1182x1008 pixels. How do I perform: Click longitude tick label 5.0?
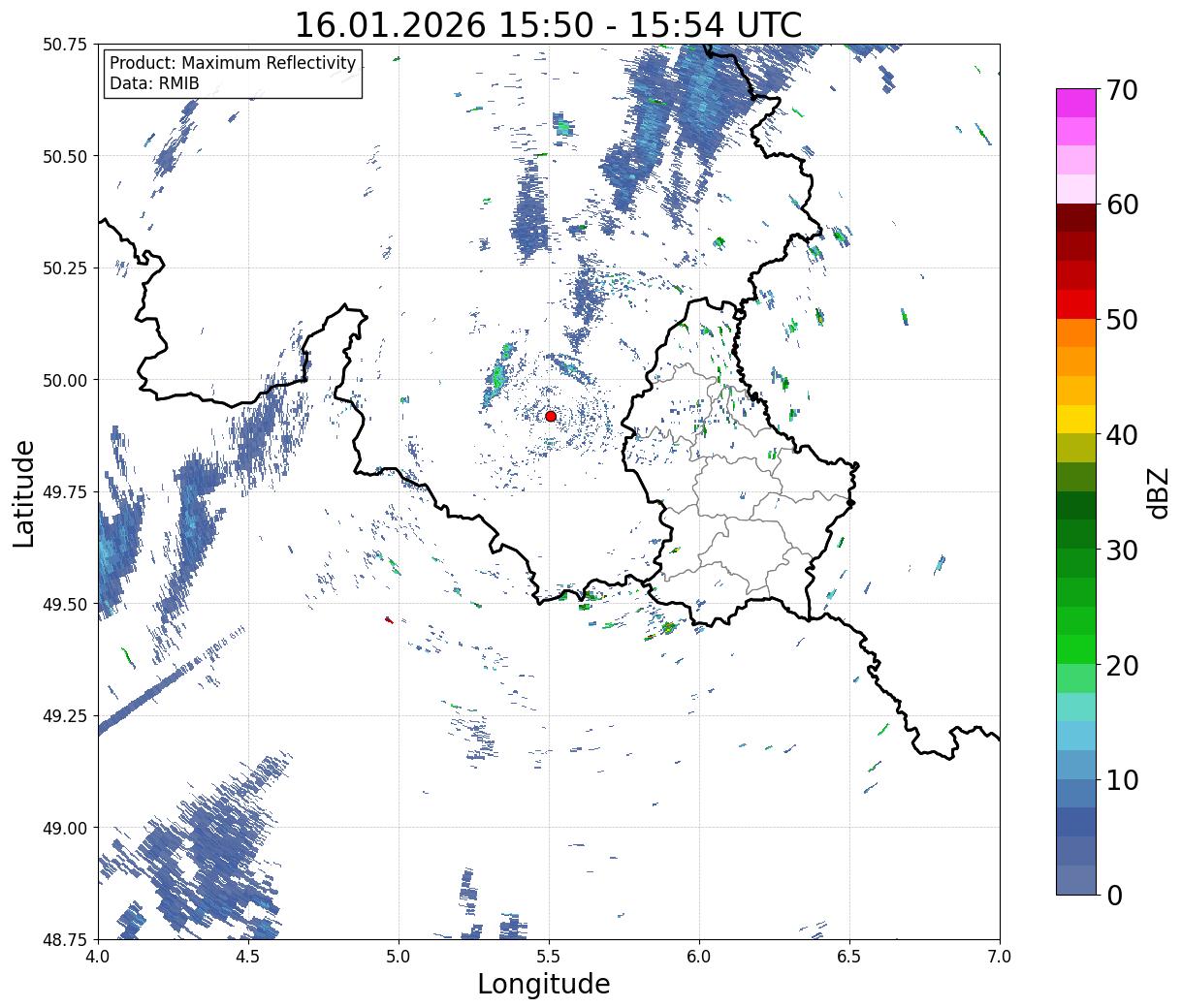click(x=399, y=956)
